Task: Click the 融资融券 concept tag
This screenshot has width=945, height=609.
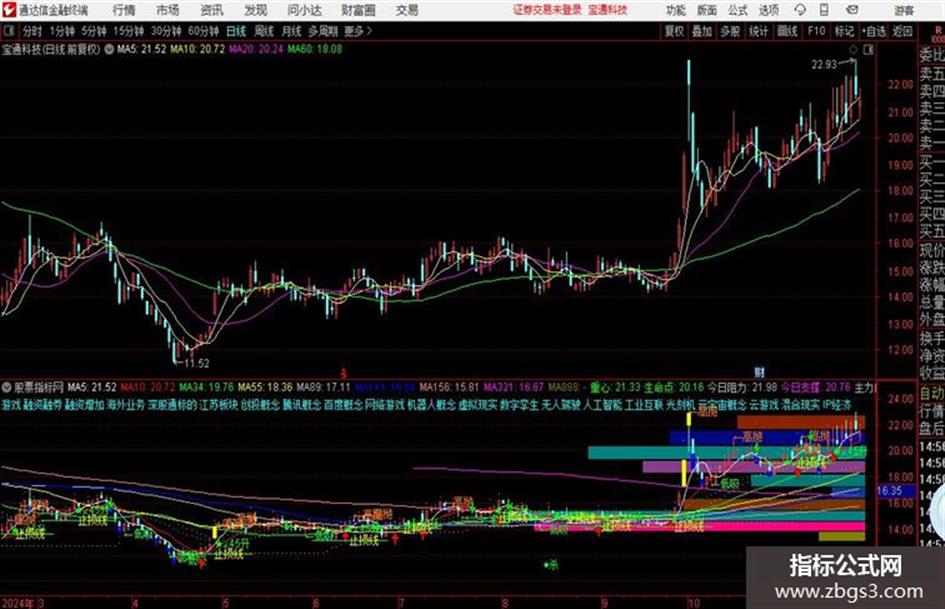Action: pos(43,405)
